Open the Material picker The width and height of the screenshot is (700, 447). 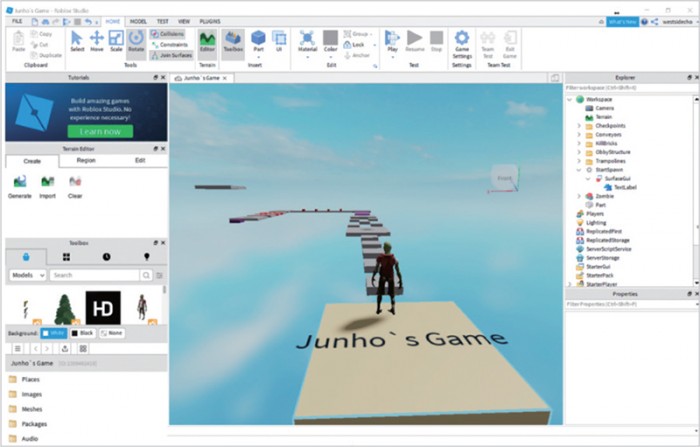click(x=307, y=43)
